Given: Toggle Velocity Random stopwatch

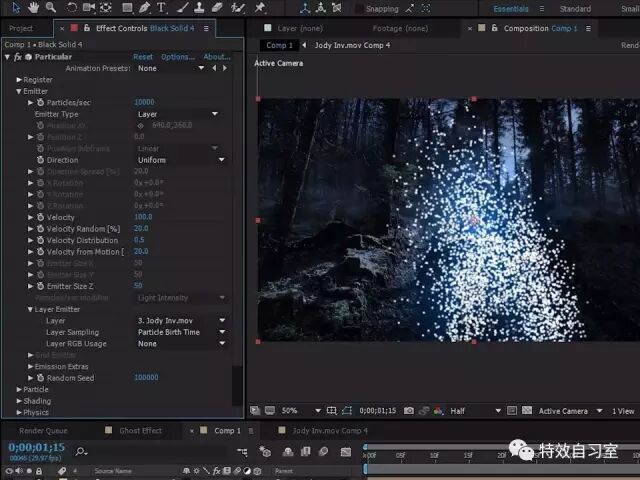Looking at the screenshot, I should tap(40, 229).
